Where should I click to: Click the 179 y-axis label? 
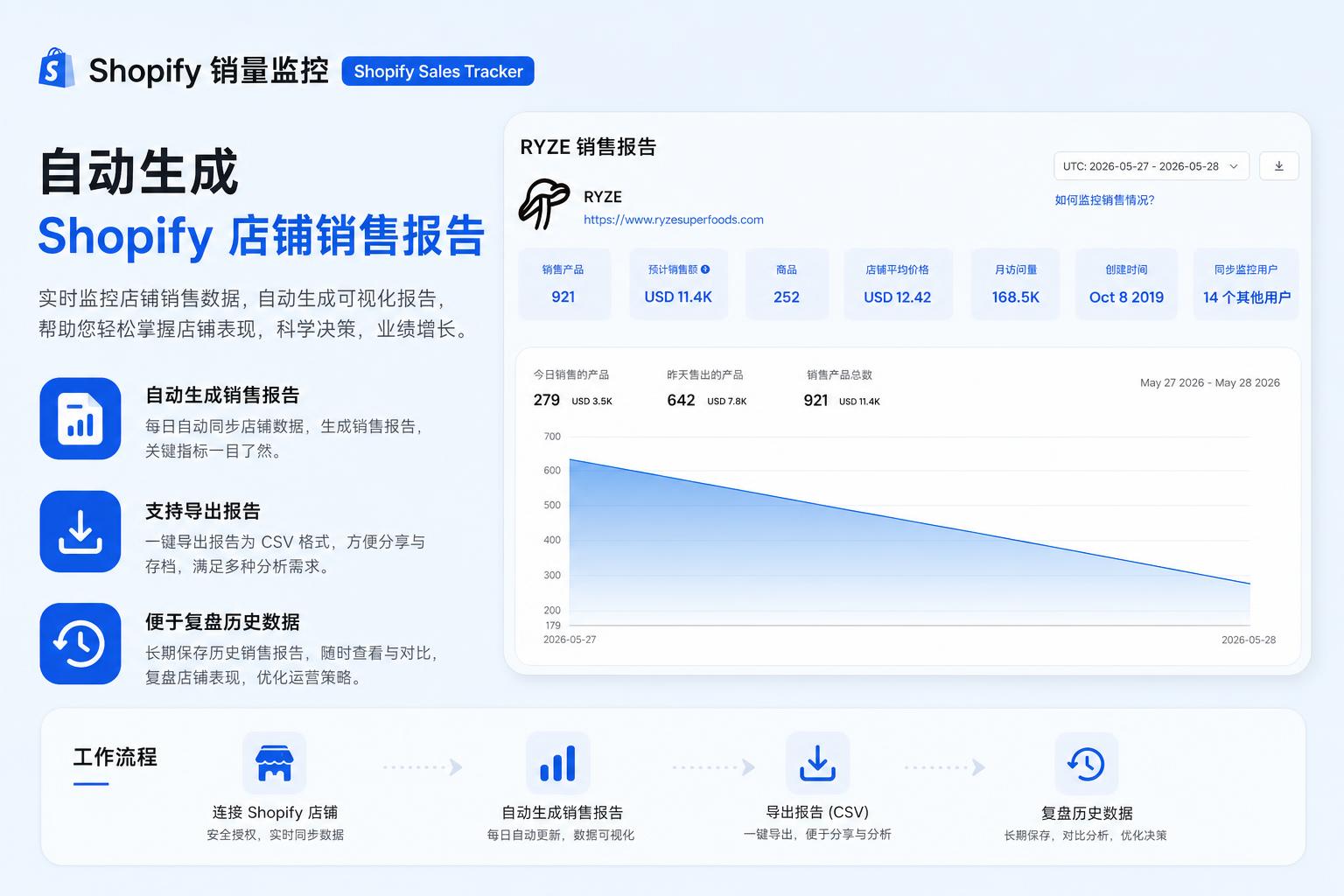point(553,626)
